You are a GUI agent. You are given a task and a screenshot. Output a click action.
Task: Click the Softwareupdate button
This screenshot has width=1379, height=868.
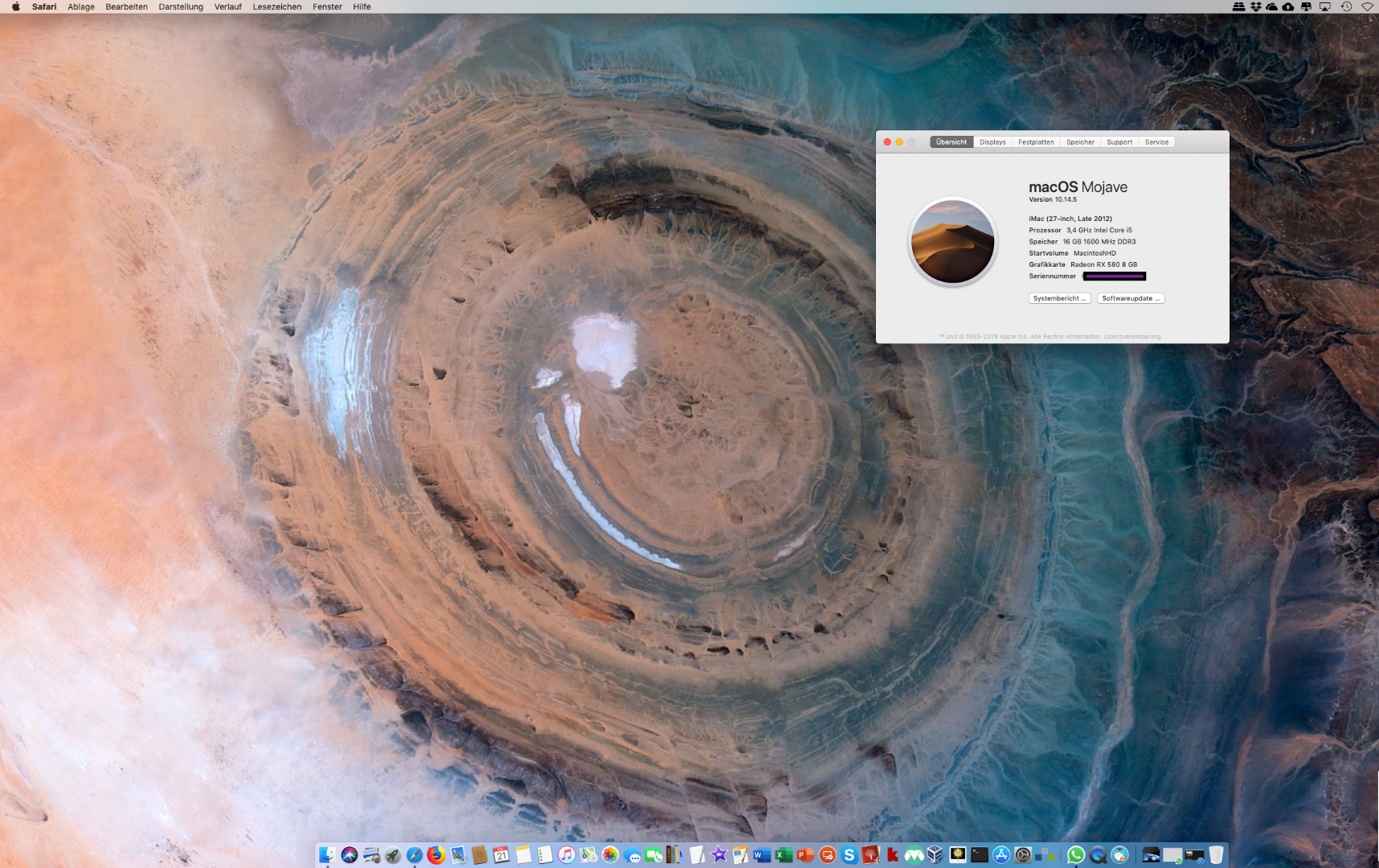[x=1130, y=298]
